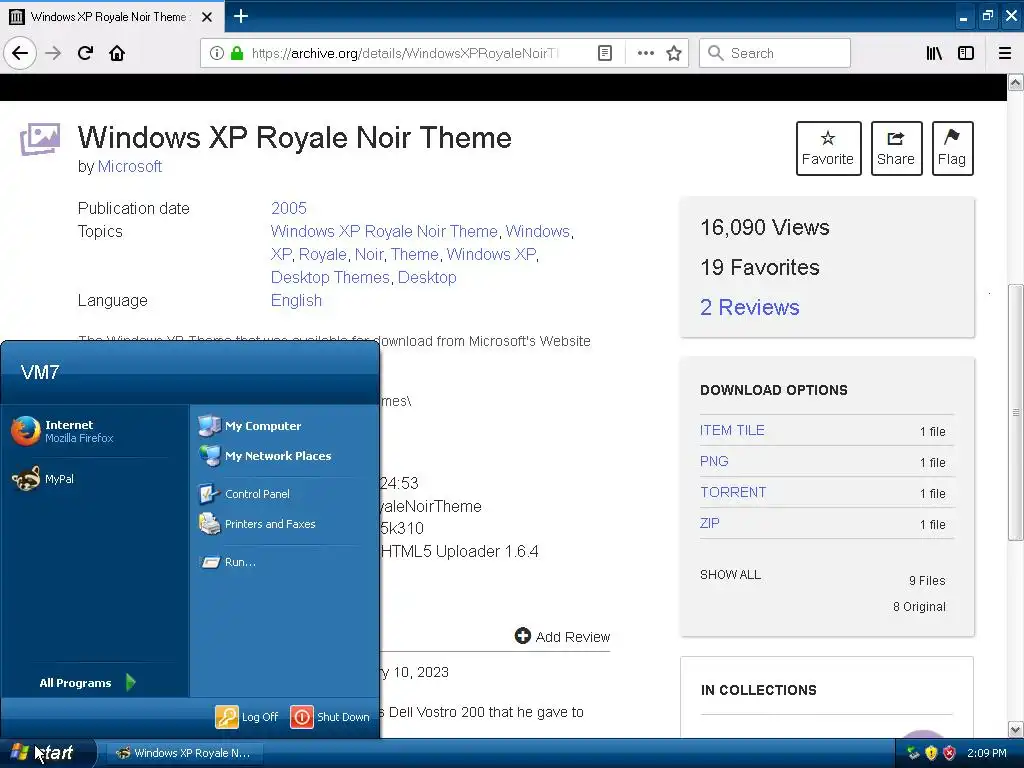1024x768 pixels.
Task: Click the 19 Favorites text
Action: tap(760, 267)
